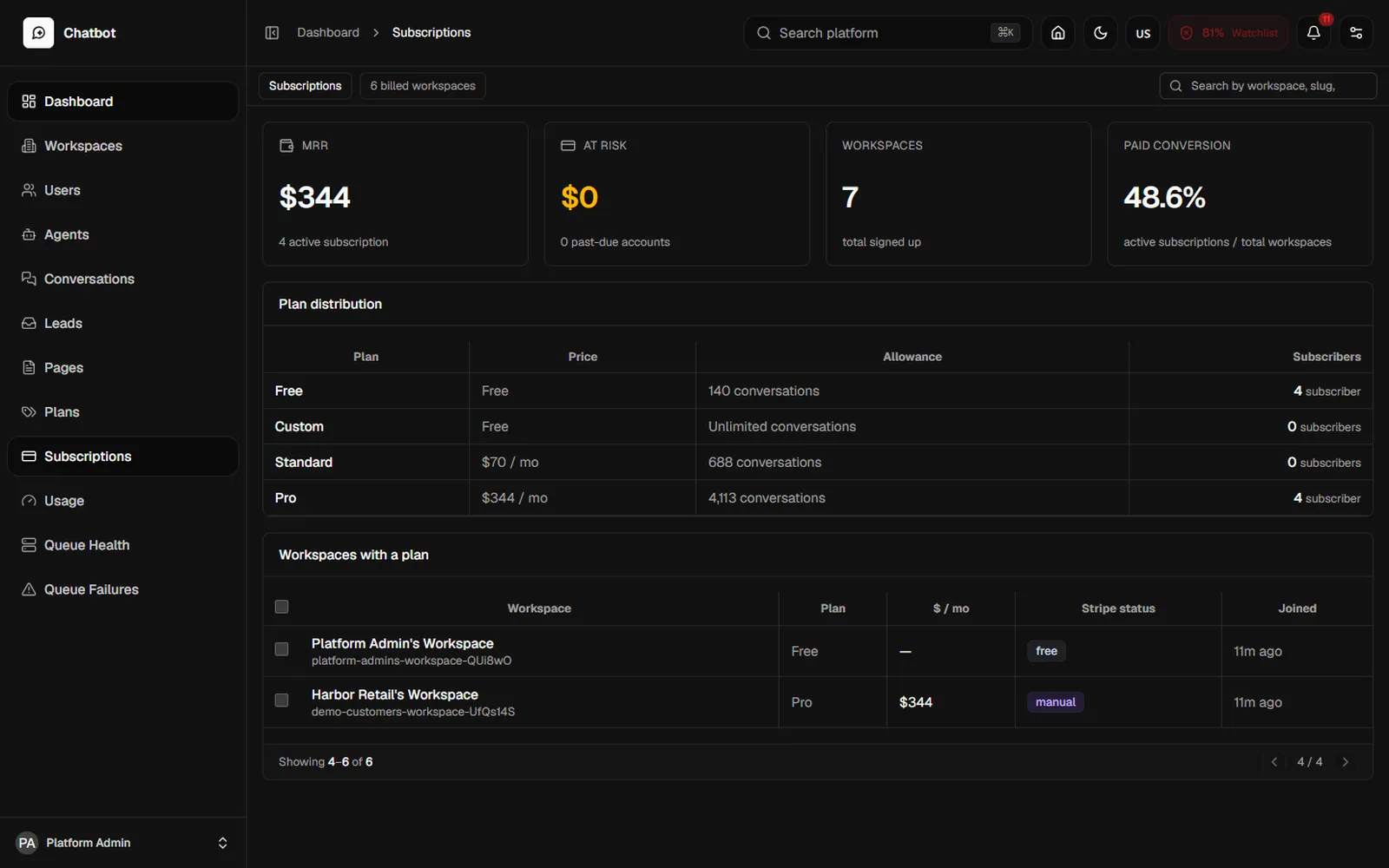
Task: Click the Conversations sidebar icon
Action: coord(29,279)
